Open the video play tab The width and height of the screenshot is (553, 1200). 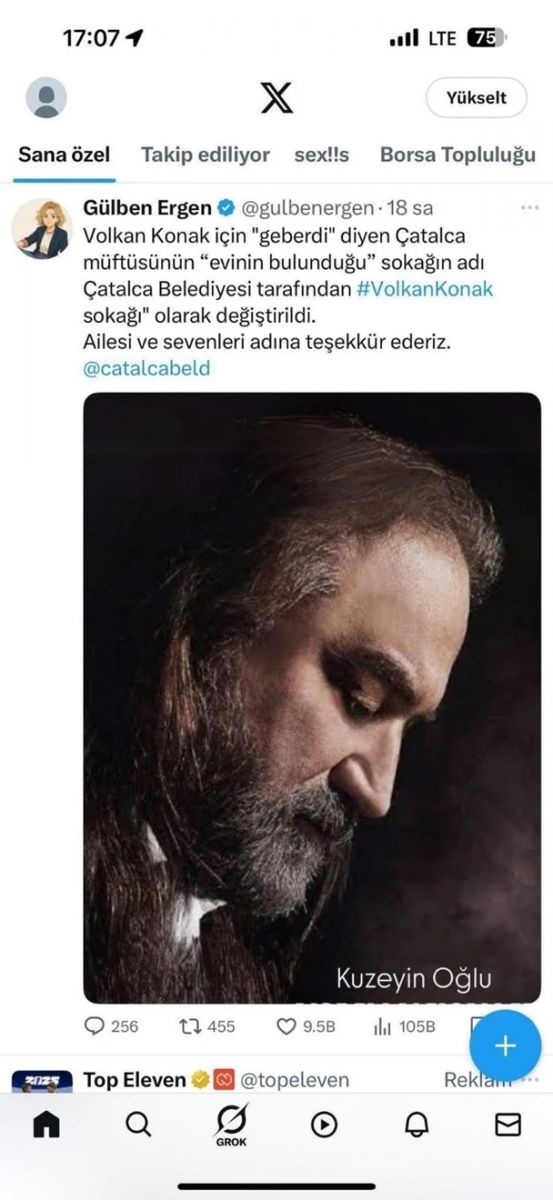pyautogui.click(x=324, y=1124)
